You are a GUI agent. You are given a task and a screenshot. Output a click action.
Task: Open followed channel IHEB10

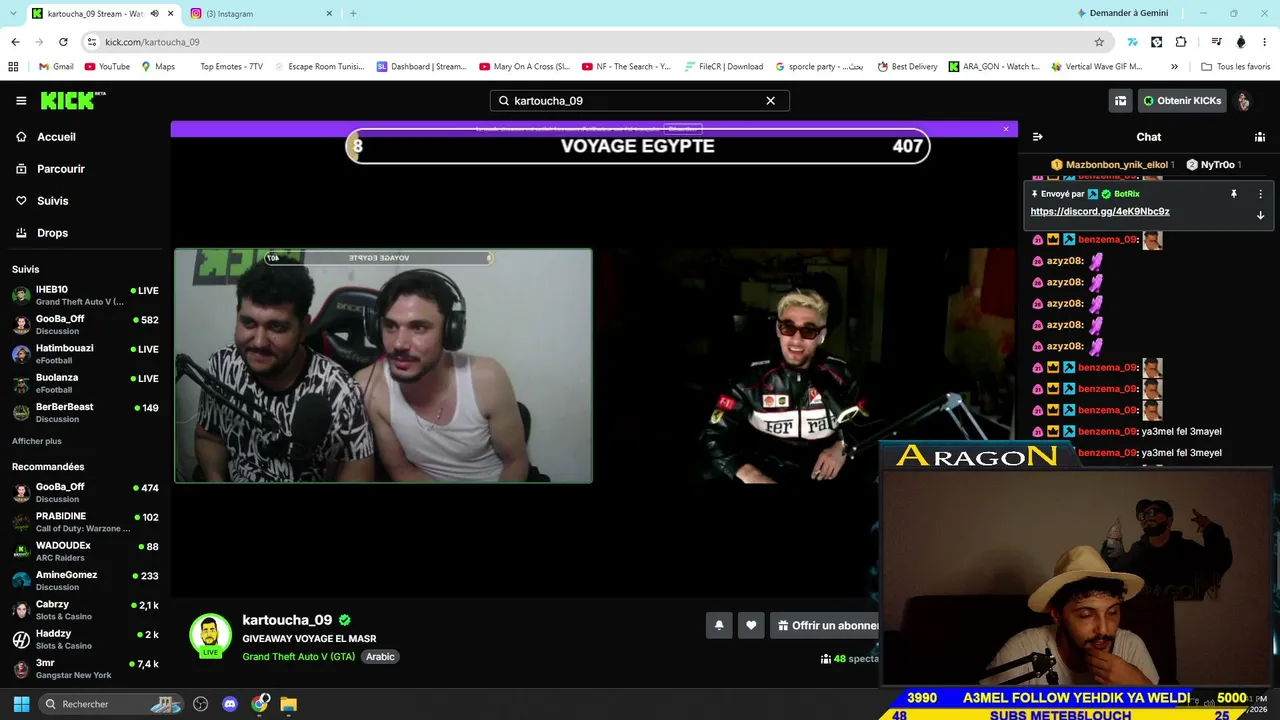coord(85,295)
